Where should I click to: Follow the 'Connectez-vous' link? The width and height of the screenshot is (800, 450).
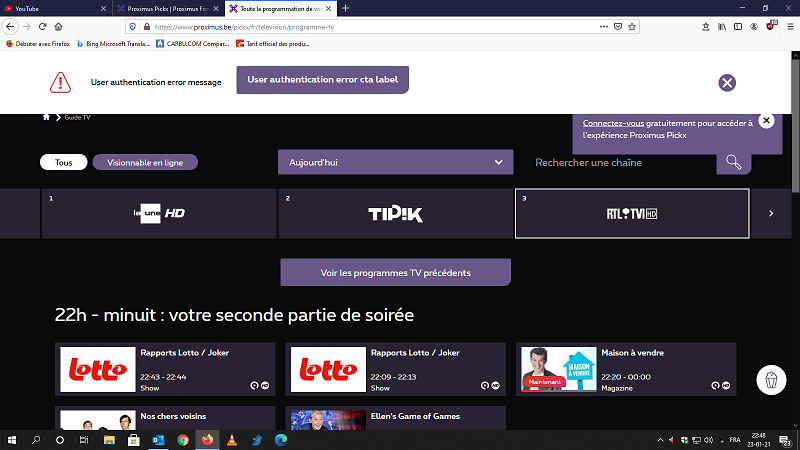coord(613,123)
